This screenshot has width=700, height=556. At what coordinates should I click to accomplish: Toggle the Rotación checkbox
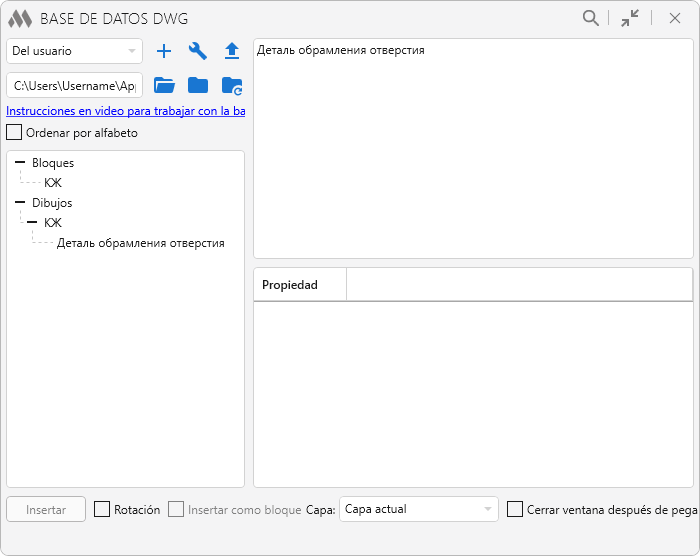(x=102, y=509)
